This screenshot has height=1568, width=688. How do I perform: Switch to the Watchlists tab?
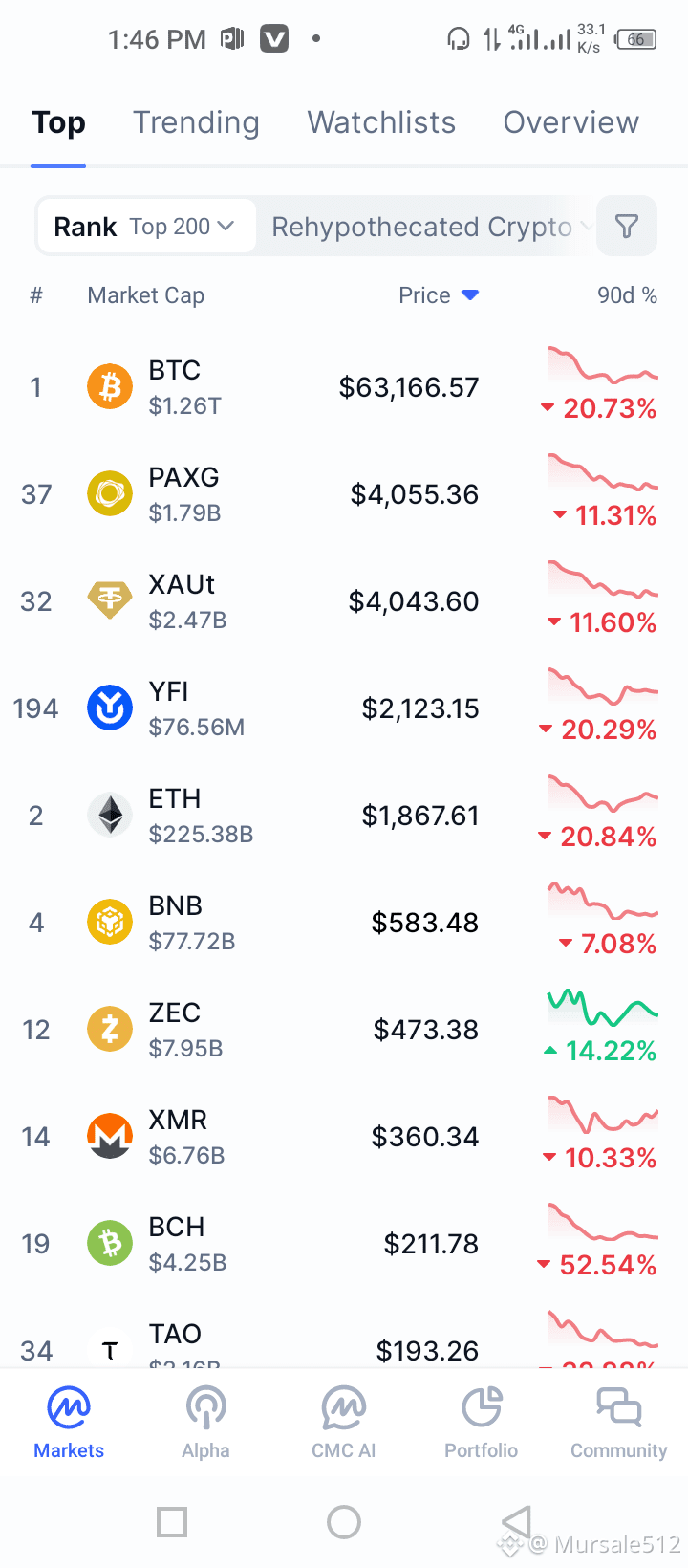click(x=381, y=122)
